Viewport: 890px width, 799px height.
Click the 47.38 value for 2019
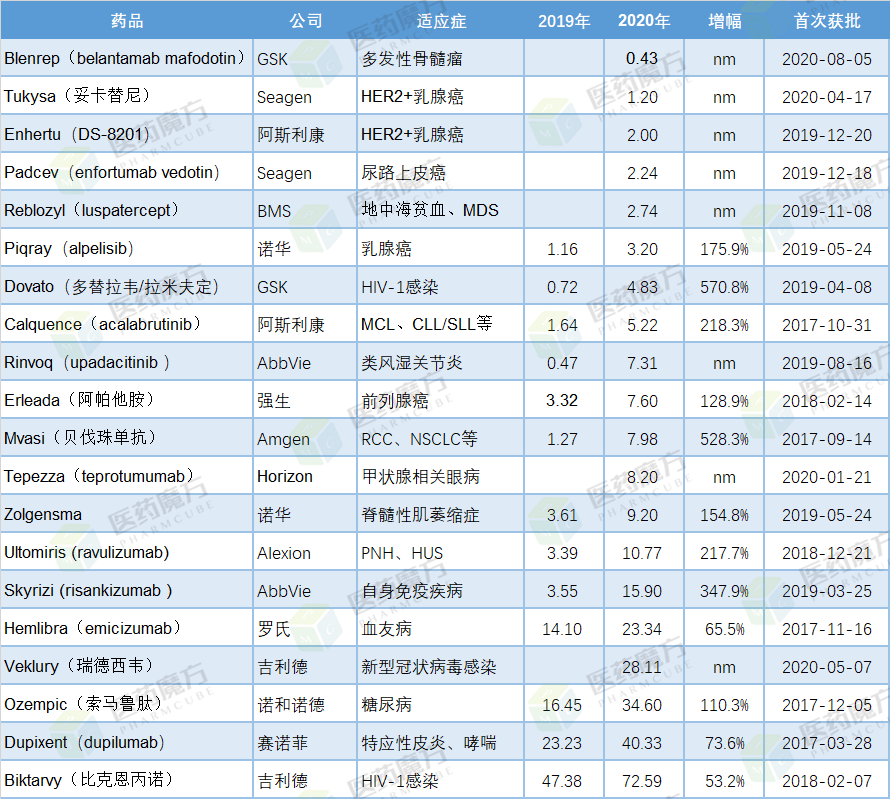564,780
